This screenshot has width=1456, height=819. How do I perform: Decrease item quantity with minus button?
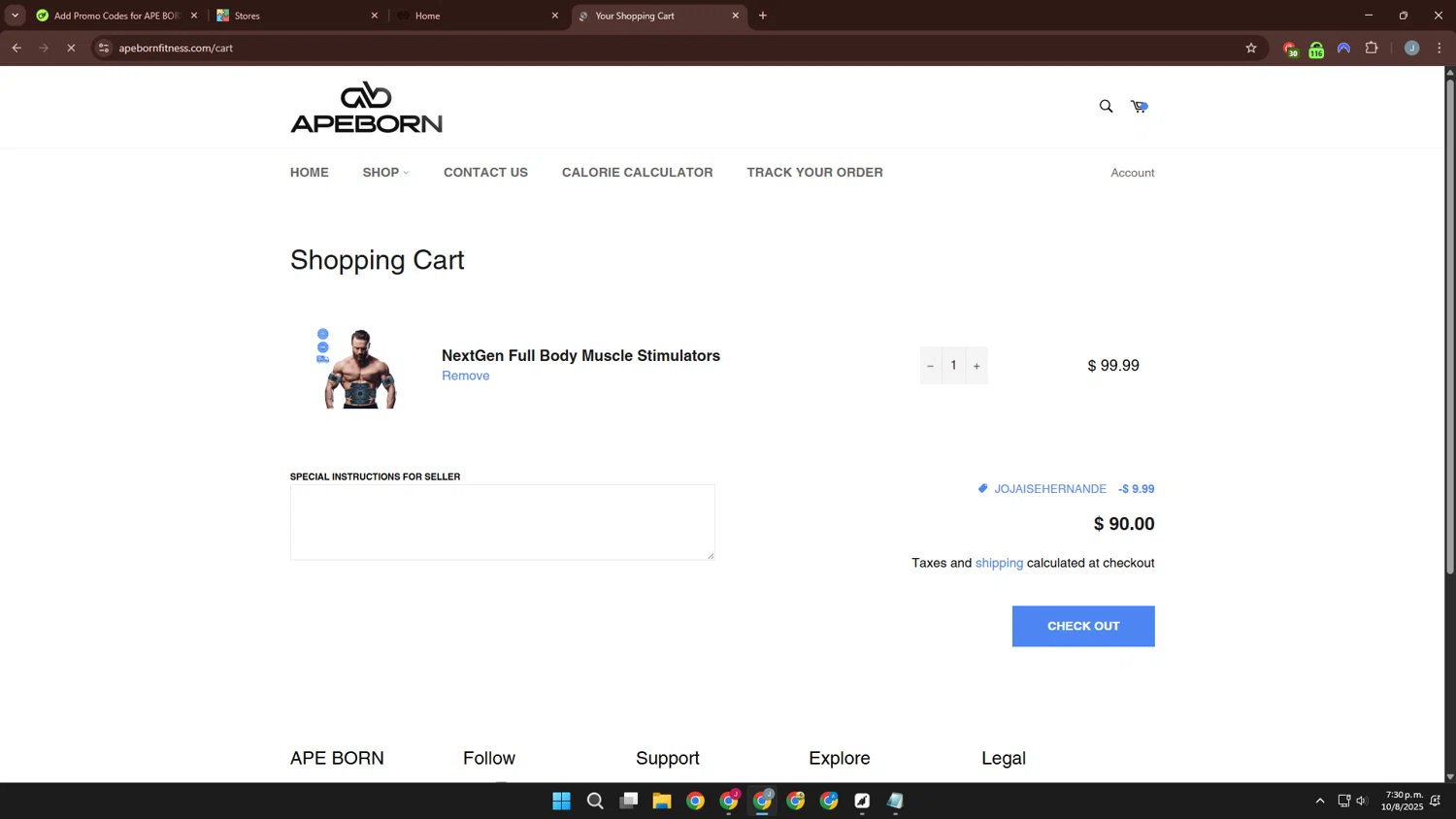930,366
